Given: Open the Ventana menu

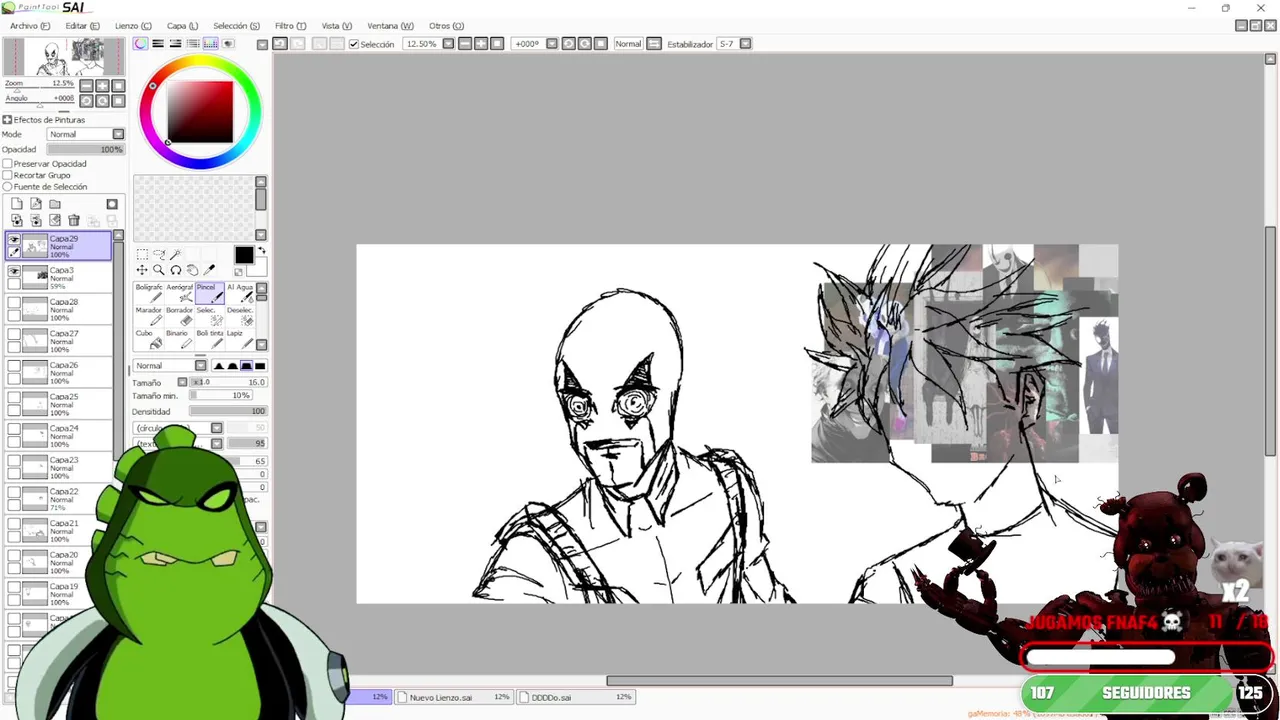Looking at the screenshot, I should pos(390,26).
